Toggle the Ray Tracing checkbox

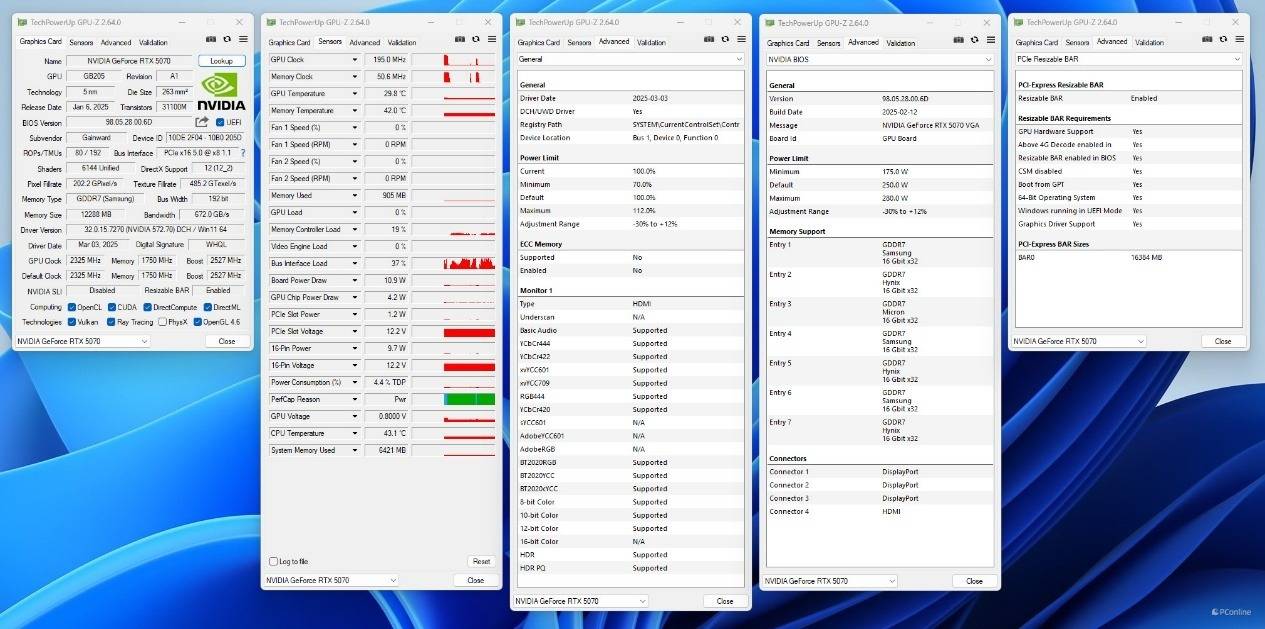pyautogui.click(x=111, y=322)
